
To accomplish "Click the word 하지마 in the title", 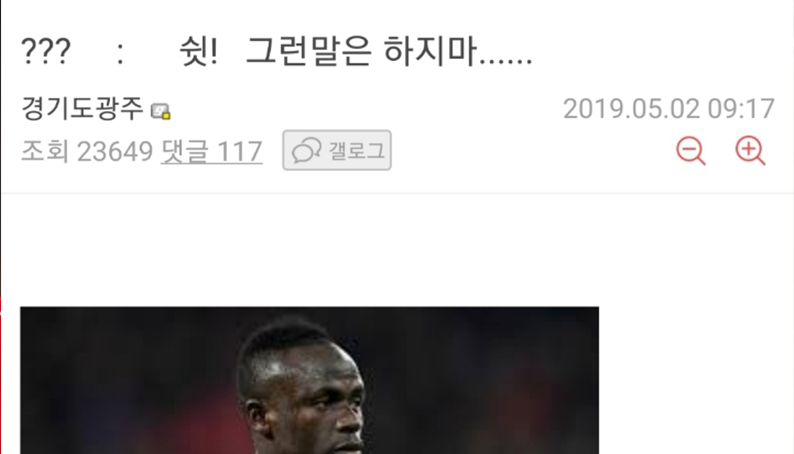I will tap(430, 52).
